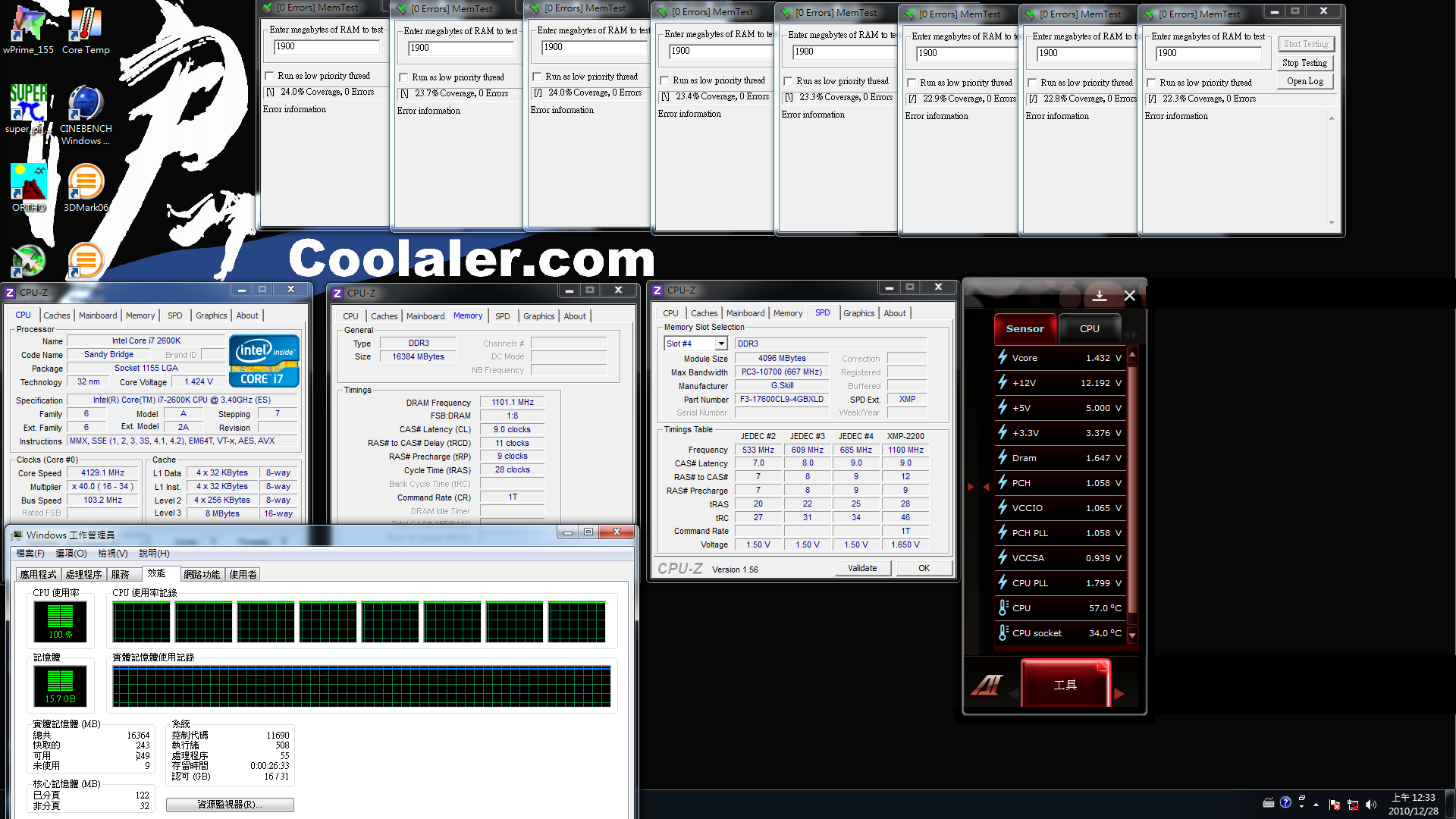Click the CPU-Z SPD window title icon
The width and height of the screenshot is (1456, 819).
coord(657,290)
